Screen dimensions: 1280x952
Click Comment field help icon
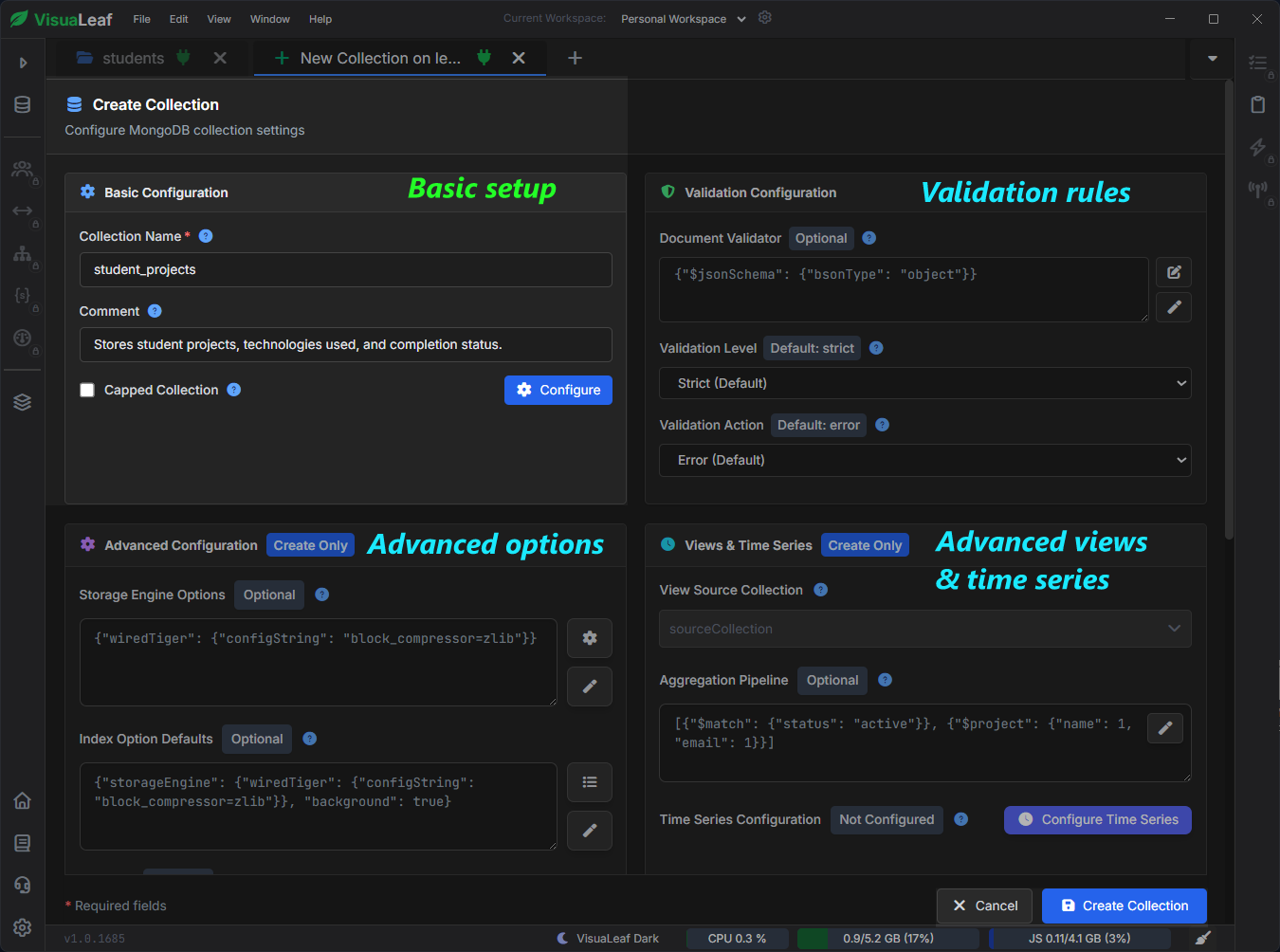pos(155,311)
